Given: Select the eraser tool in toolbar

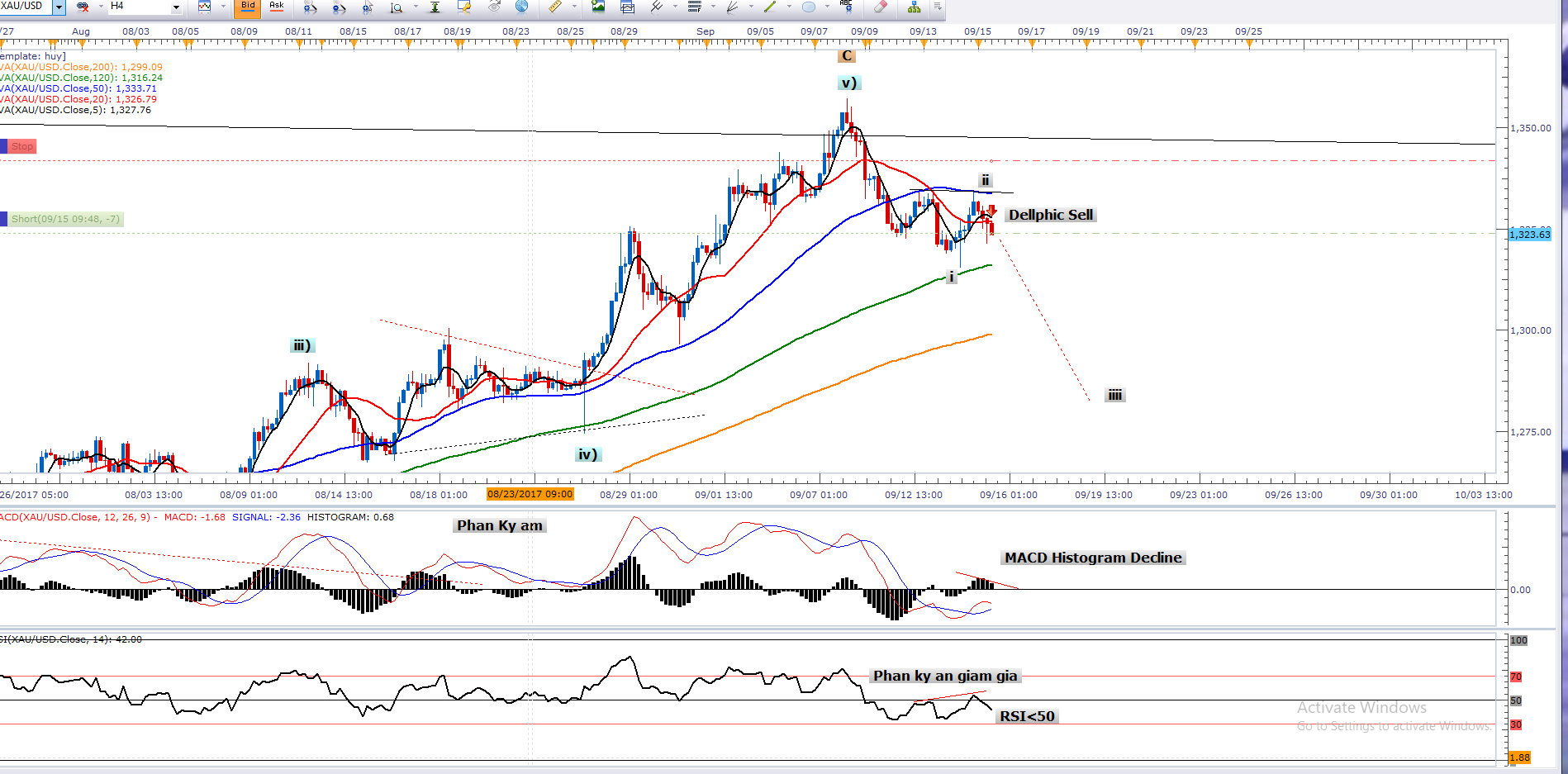Looking at the screenshot, I should 880,7.
